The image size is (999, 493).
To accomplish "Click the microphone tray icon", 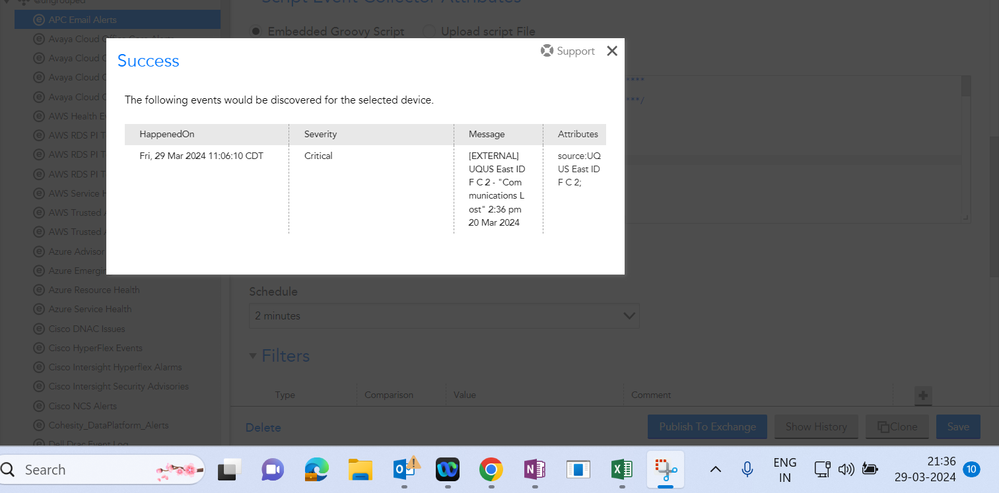I will coord(747,469).
